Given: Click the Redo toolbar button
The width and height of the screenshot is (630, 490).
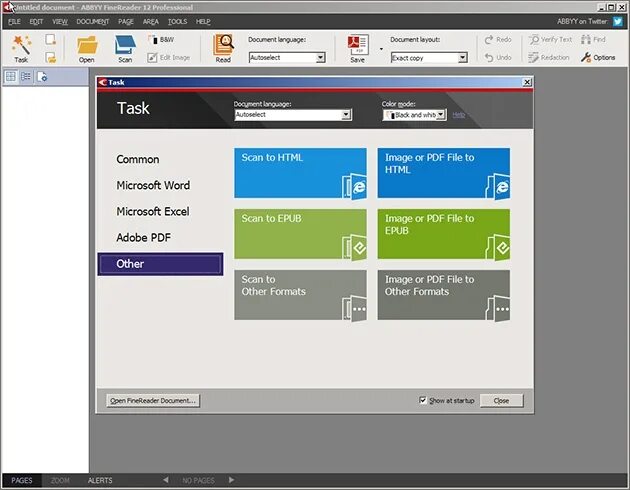Looking at the screenshot, I should [x=498, y=39].
